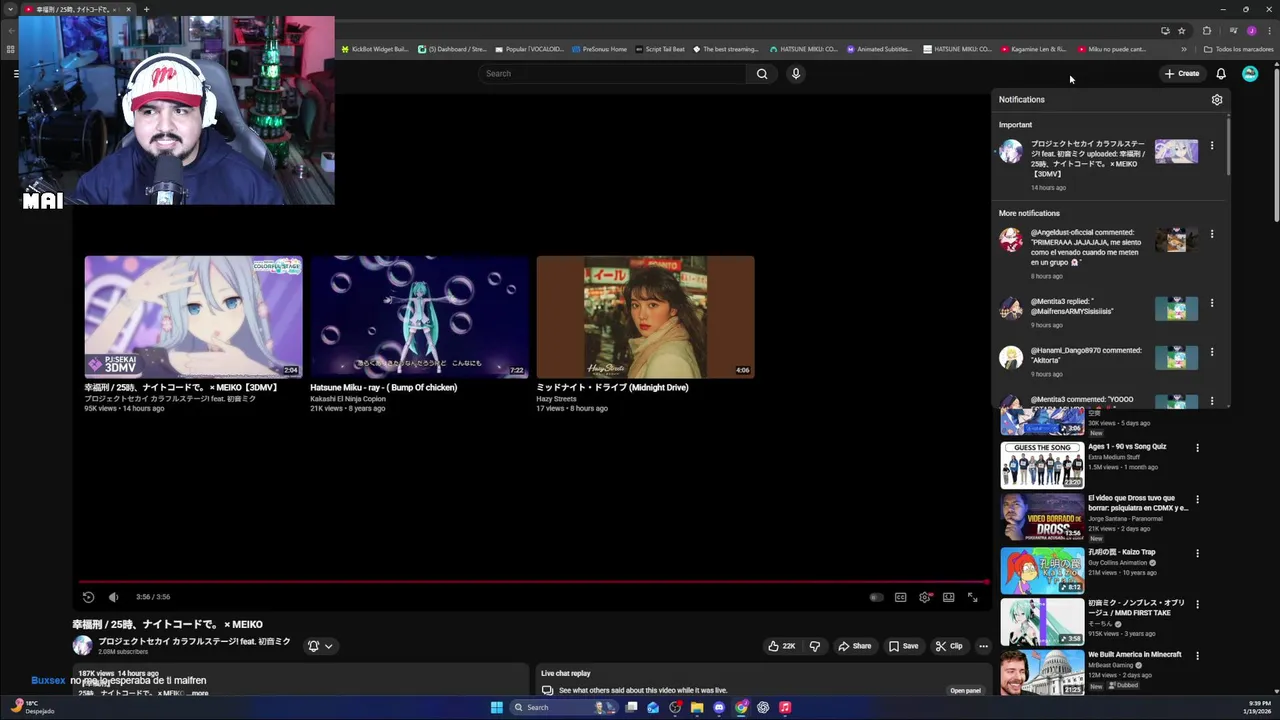Open menu for Kaizo Trap suggestion
The width and height of the screenshot is (1280, 720).
[x=1197, y=553]
